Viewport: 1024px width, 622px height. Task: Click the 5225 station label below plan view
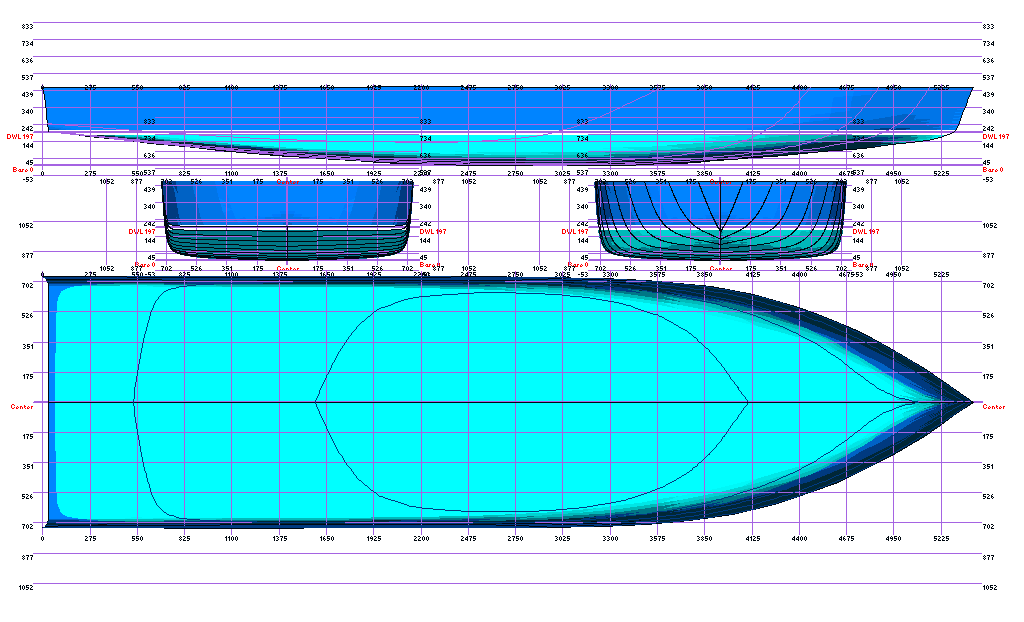pos(941,538)
